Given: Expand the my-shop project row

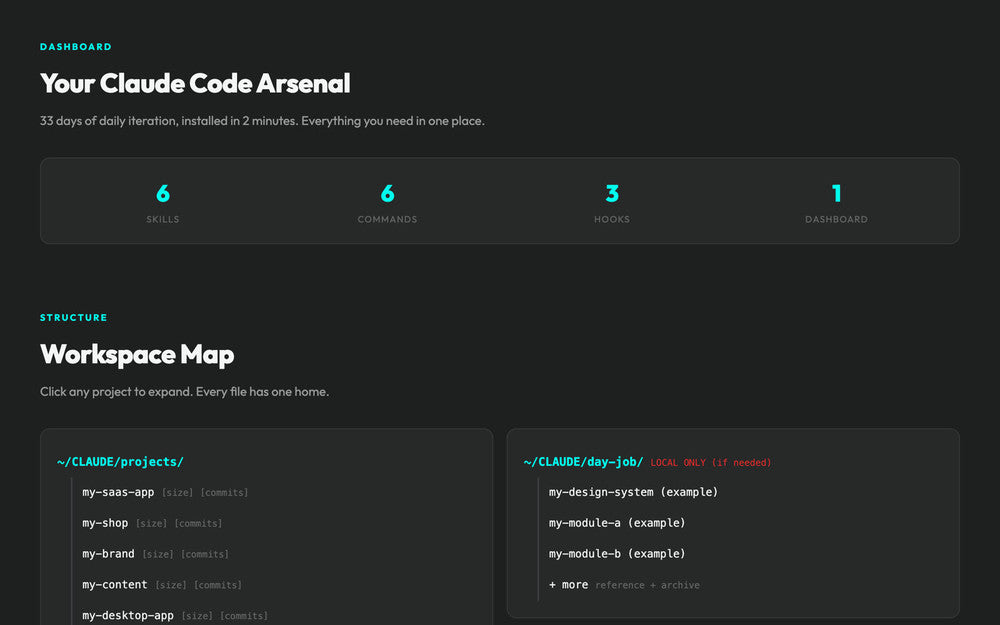Looking at the screenshot, I should click(152, 523).
